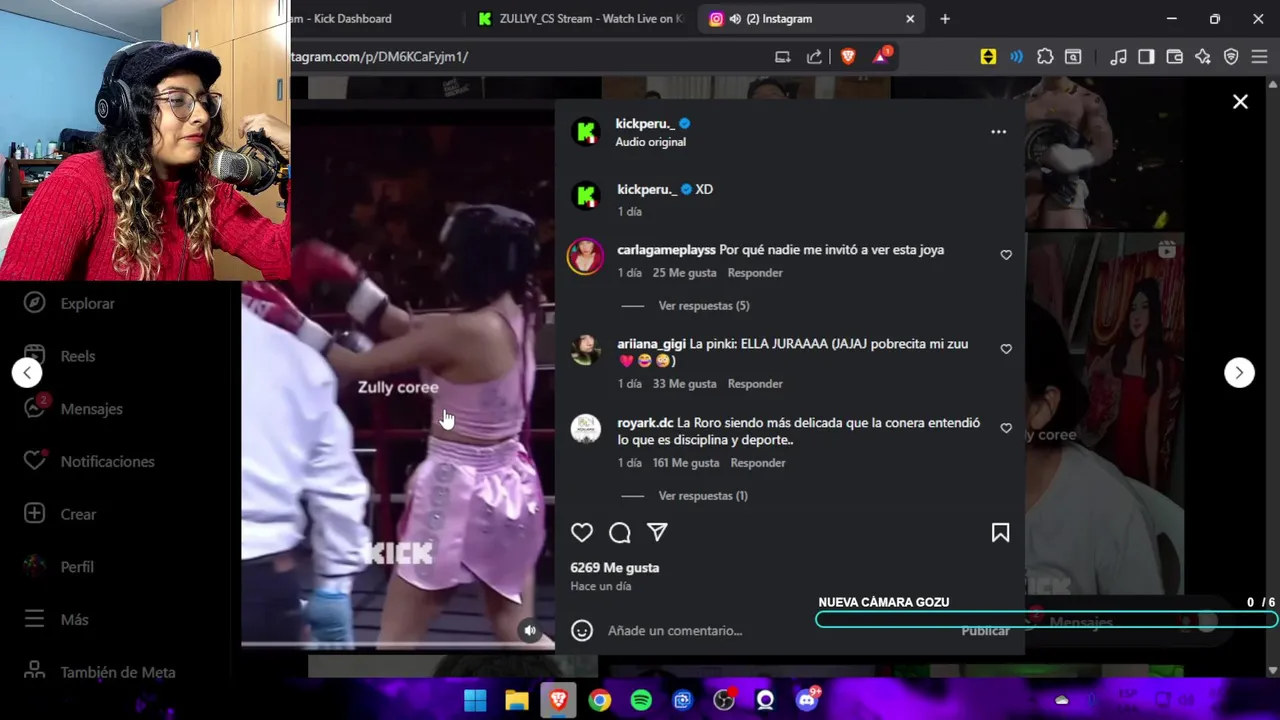Reply to ariana_gigi's comment
This screenshot has height=720, width=1280.
click(755, 384)
